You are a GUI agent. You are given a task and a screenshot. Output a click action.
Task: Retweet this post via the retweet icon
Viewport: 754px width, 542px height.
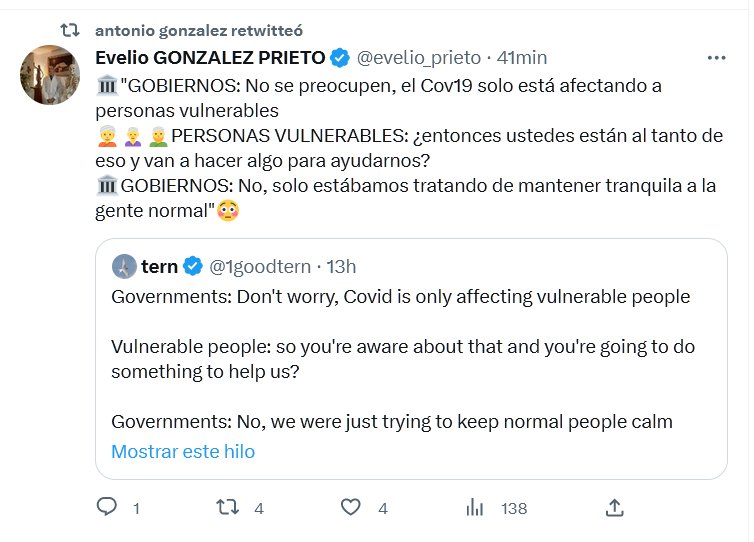(x=228, y=508)
